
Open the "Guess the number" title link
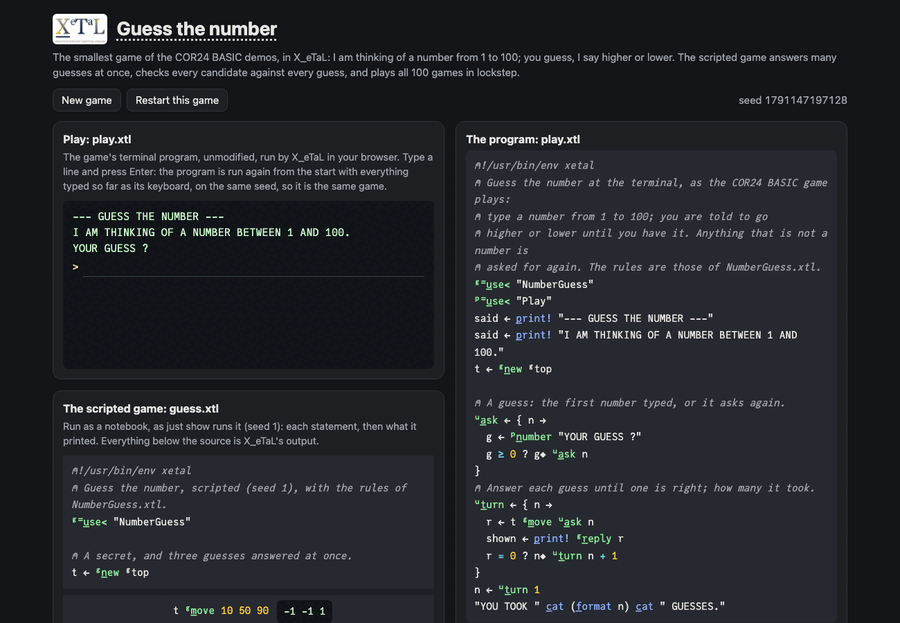(x=197, y=29)
